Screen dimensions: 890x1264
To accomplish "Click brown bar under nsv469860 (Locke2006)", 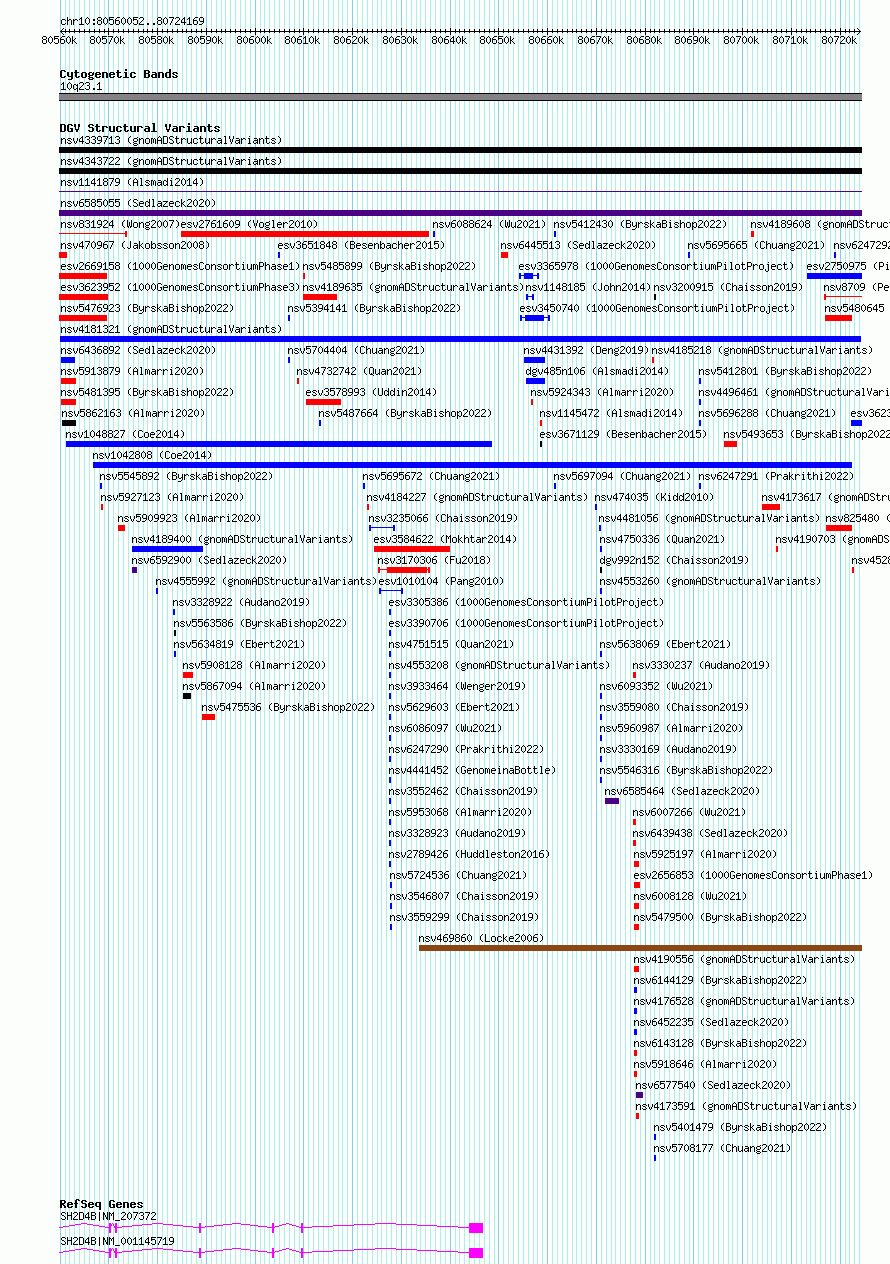I will (640, 948).
